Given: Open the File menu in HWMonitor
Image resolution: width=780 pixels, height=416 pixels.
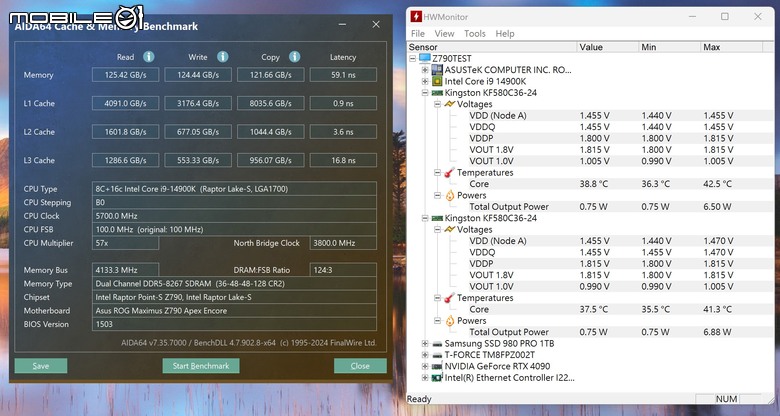Looking at the screenshot, I should (x=418, y=33).
